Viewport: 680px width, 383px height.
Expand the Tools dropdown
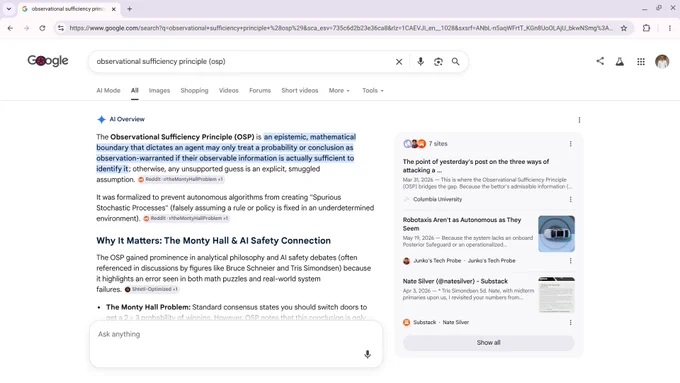373,90
